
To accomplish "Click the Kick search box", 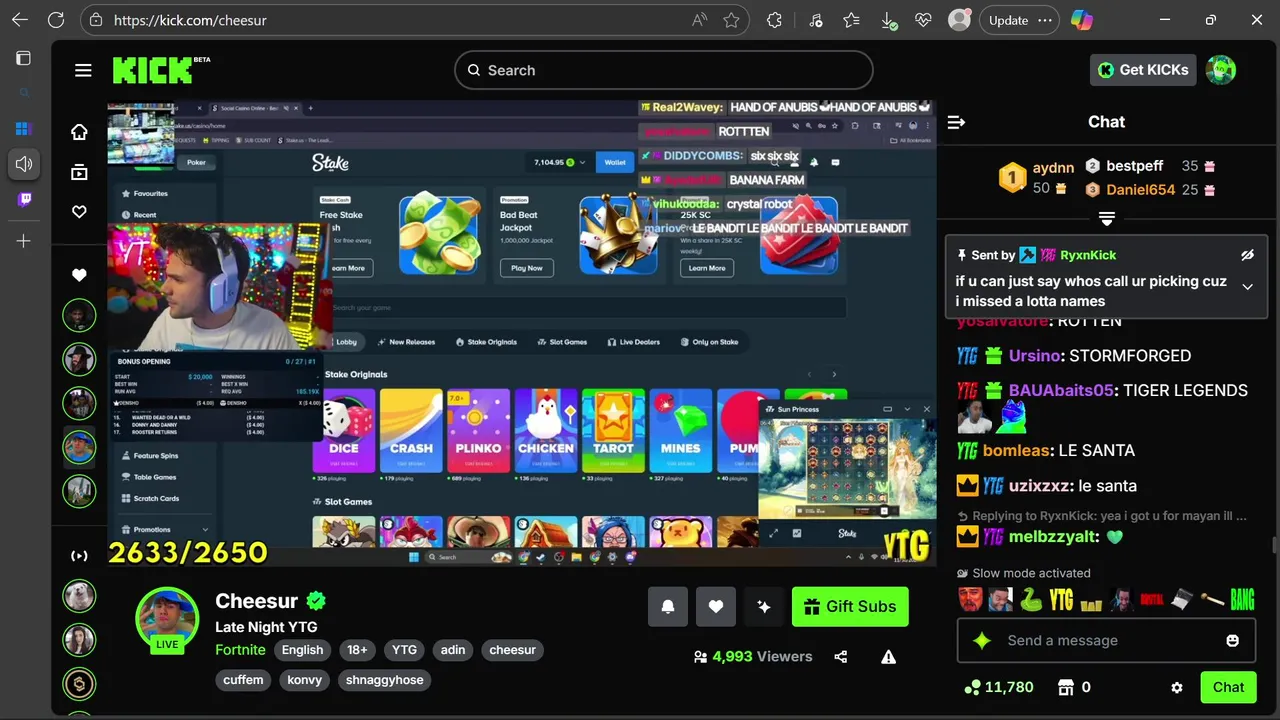I will 664,70.
